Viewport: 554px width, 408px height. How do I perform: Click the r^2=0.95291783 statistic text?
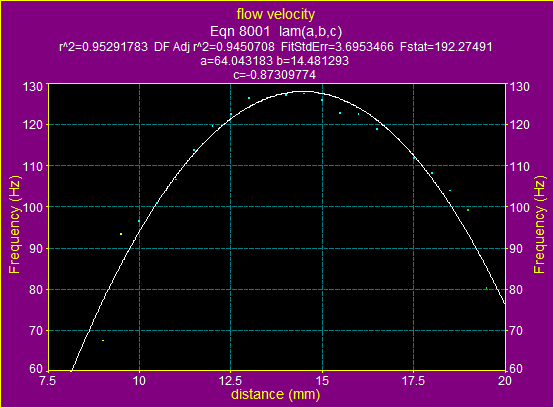click(x=104, y=47)
